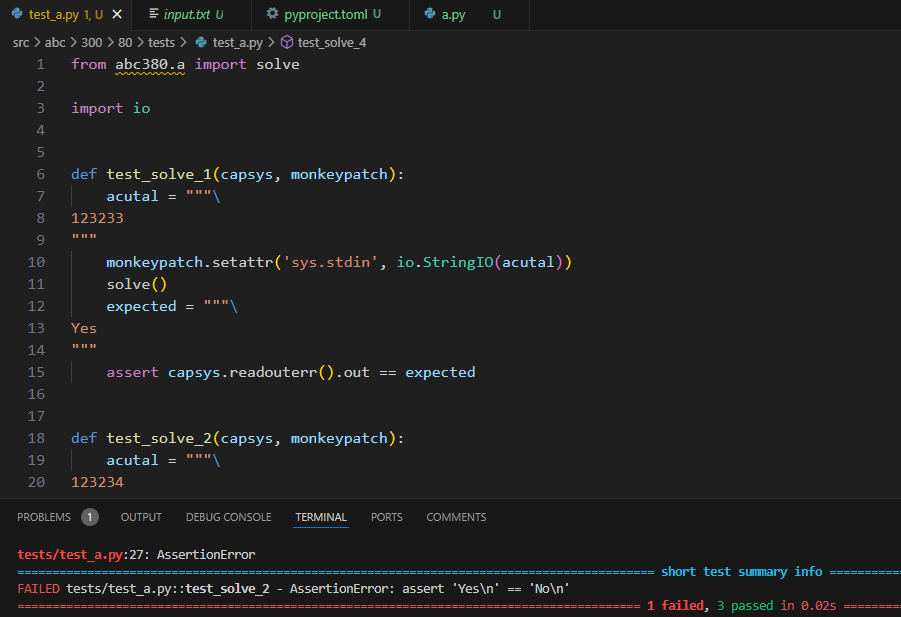Click the FAILED tests/test_a.py::test_solve_2 line
The width and height of the screenshot is (901, 617).
(x=293, y=588)
